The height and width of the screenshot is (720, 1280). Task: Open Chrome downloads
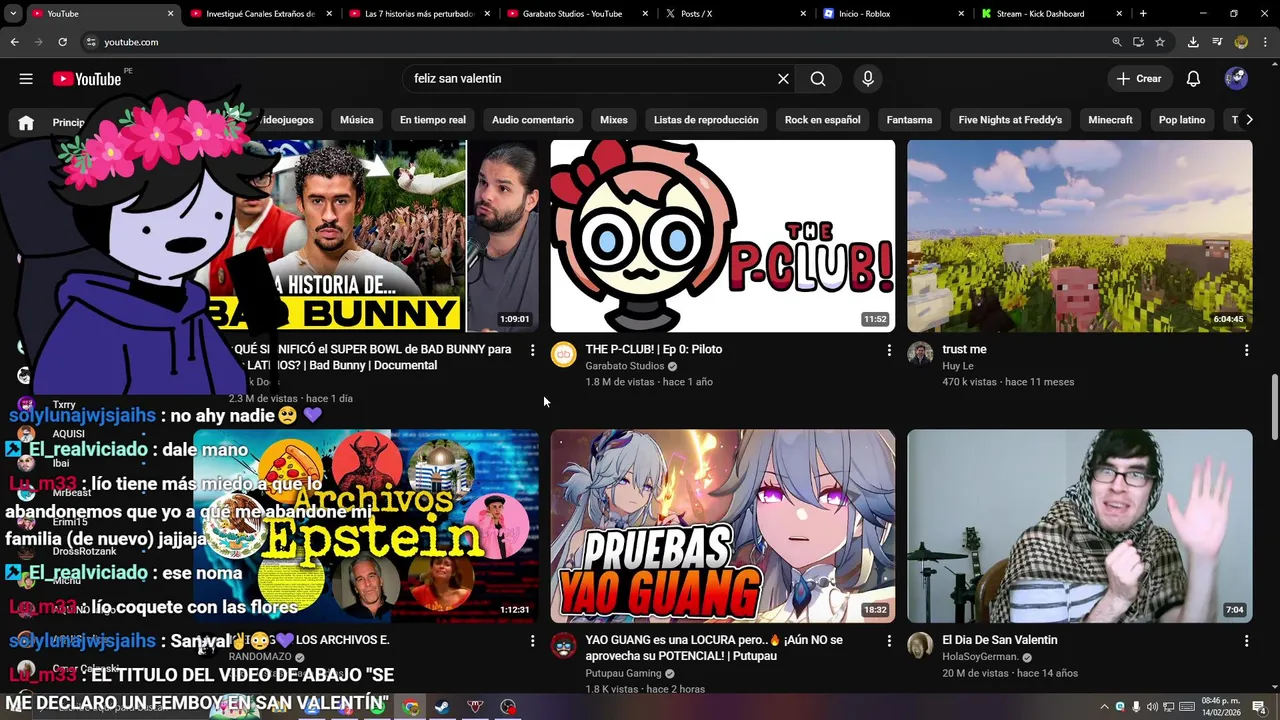coord(1193,42)
